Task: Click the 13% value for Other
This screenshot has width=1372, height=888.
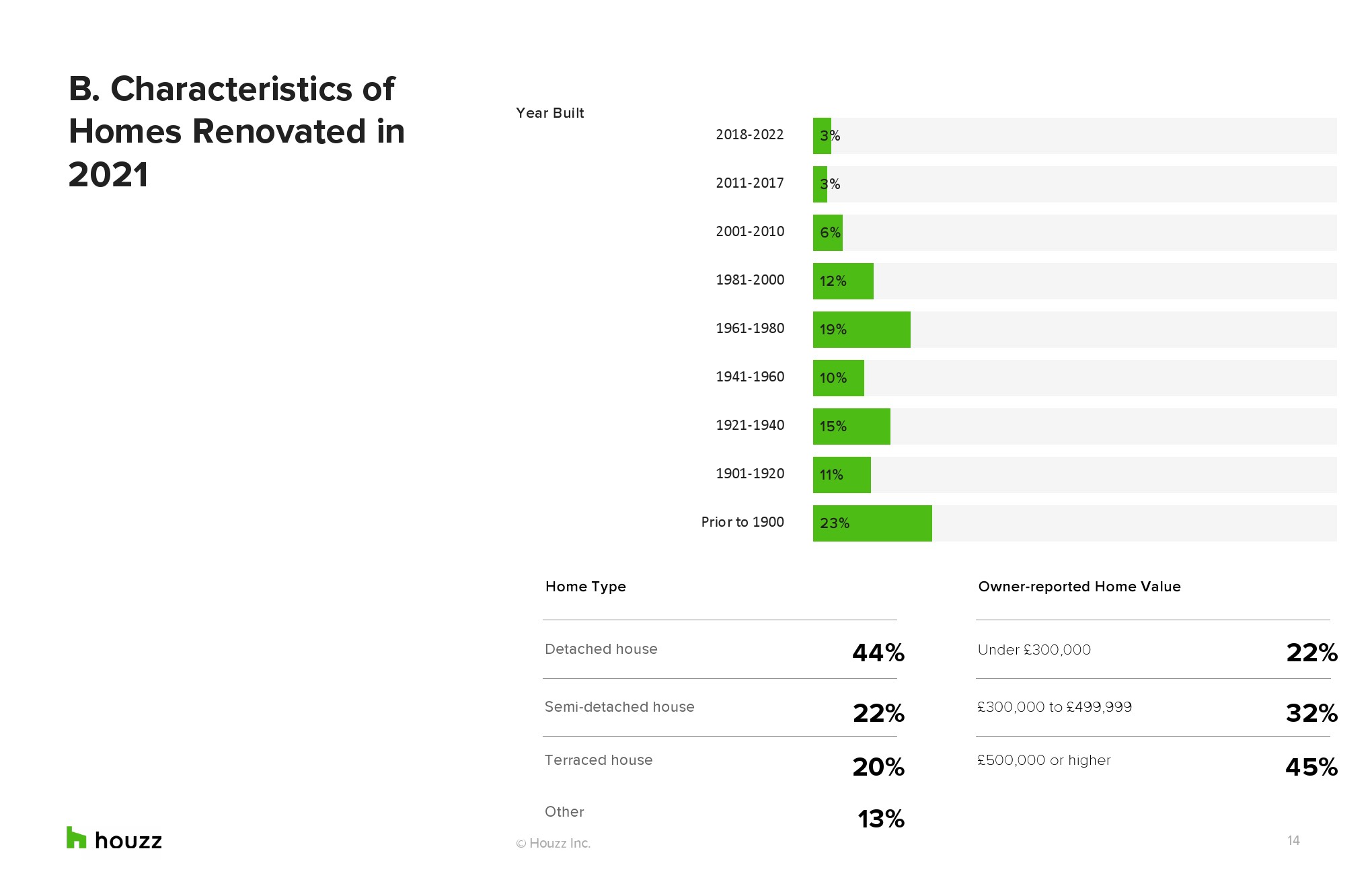Action: 880,819
